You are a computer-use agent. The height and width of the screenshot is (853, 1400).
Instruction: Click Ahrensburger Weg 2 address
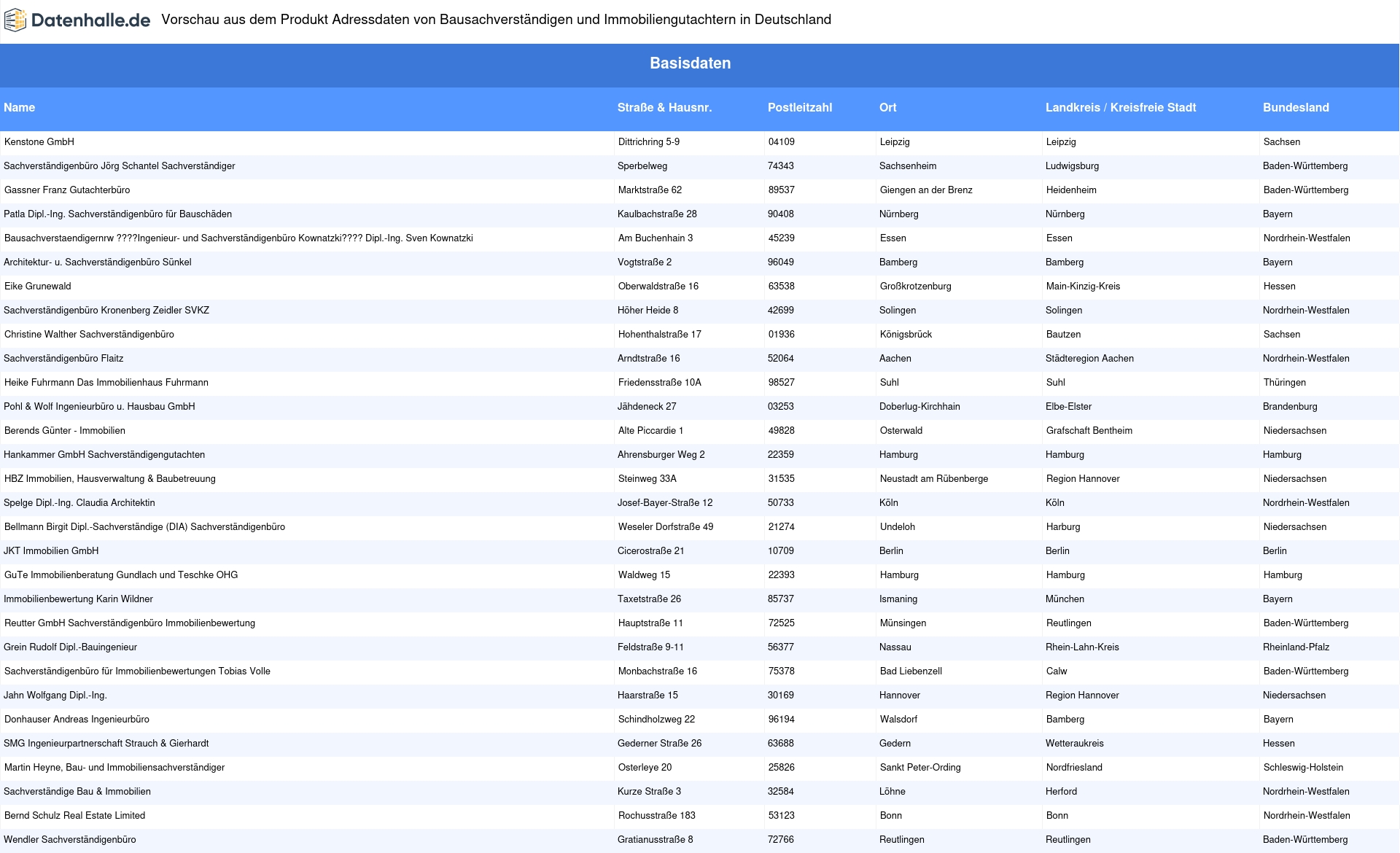point(661,454)
